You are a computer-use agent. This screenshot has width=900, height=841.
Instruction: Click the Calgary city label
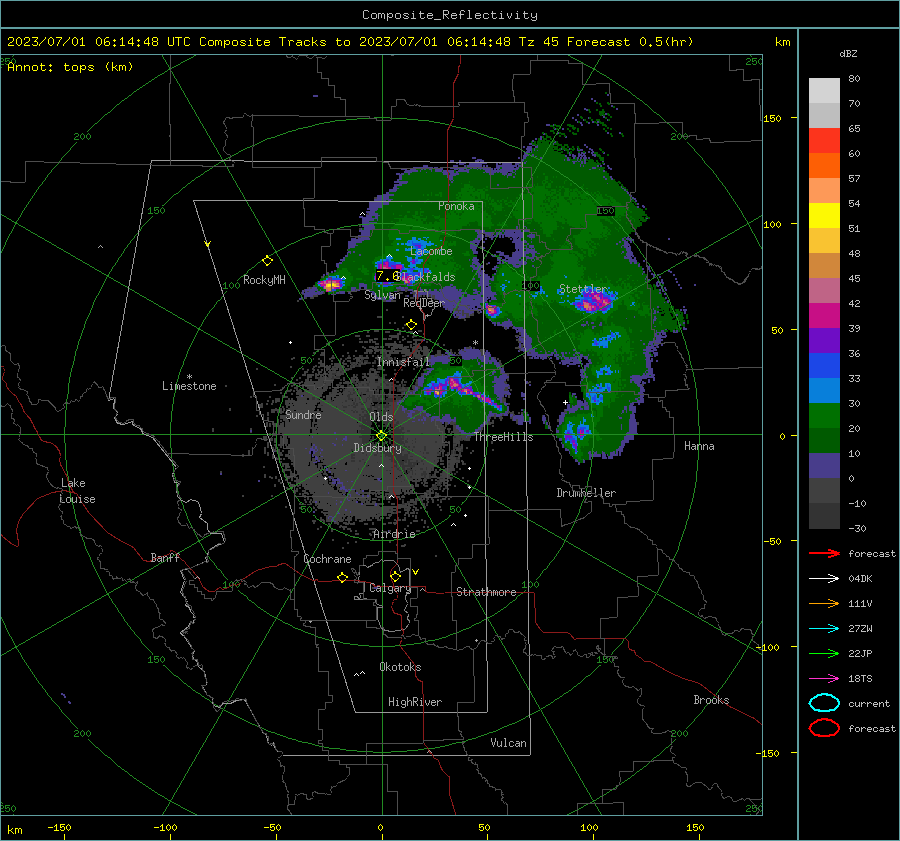390,588
